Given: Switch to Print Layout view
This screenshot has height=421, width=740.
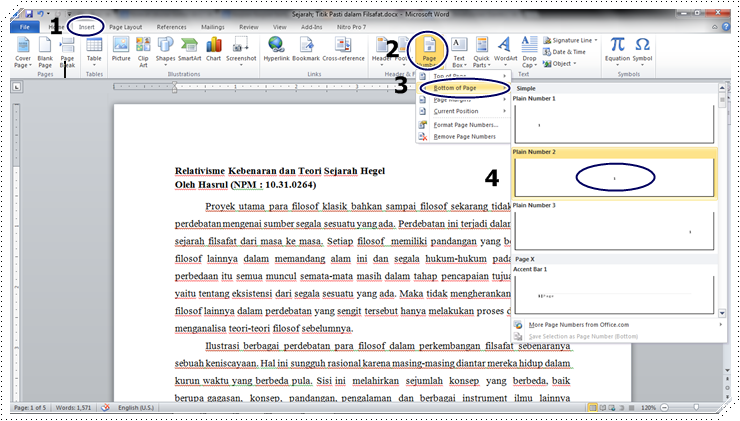Looking at the screenshot, I should coord(592,407).
